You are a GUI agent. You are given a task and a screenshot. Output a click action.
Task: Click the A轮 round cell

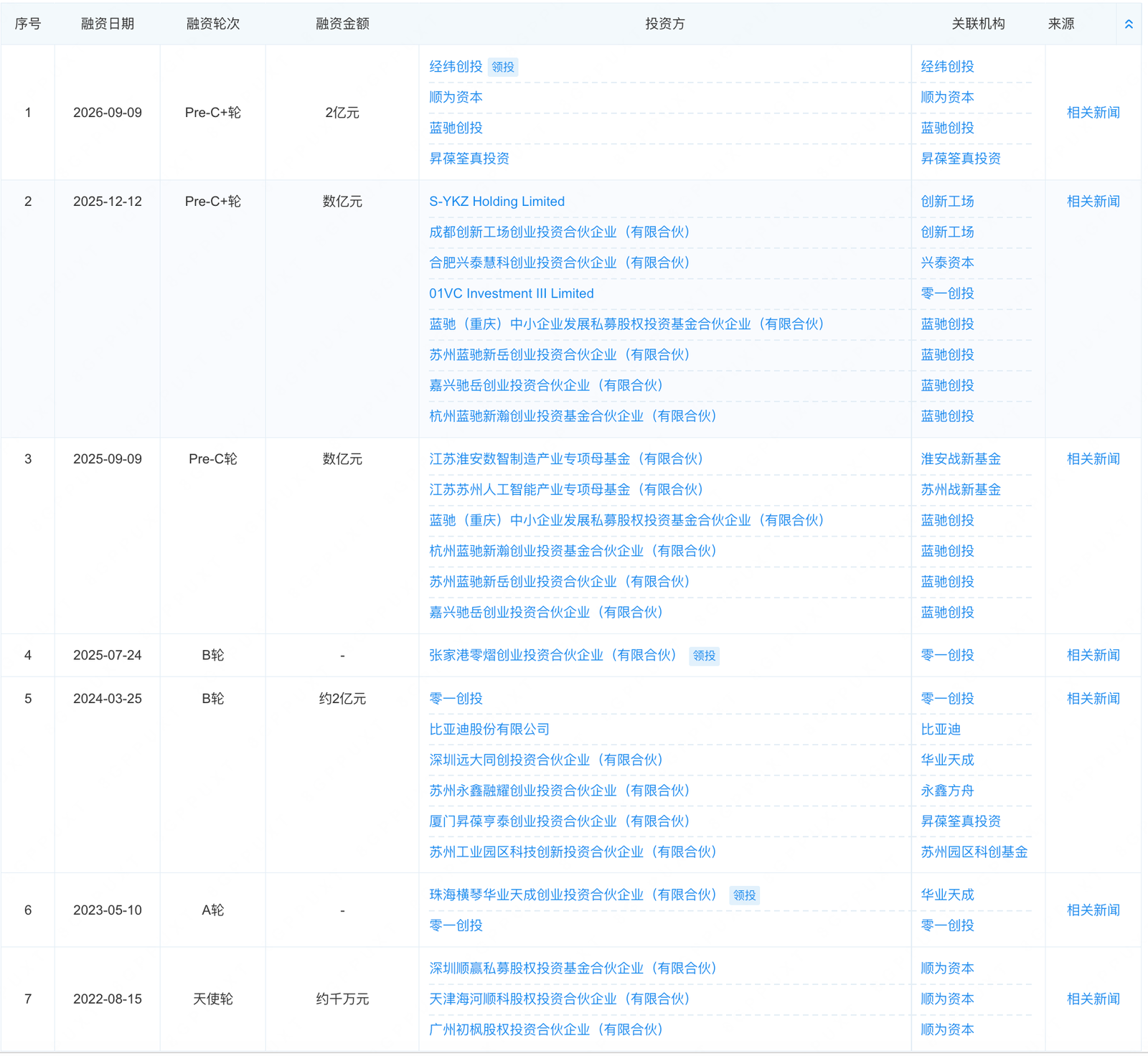(x=213, y=910)
